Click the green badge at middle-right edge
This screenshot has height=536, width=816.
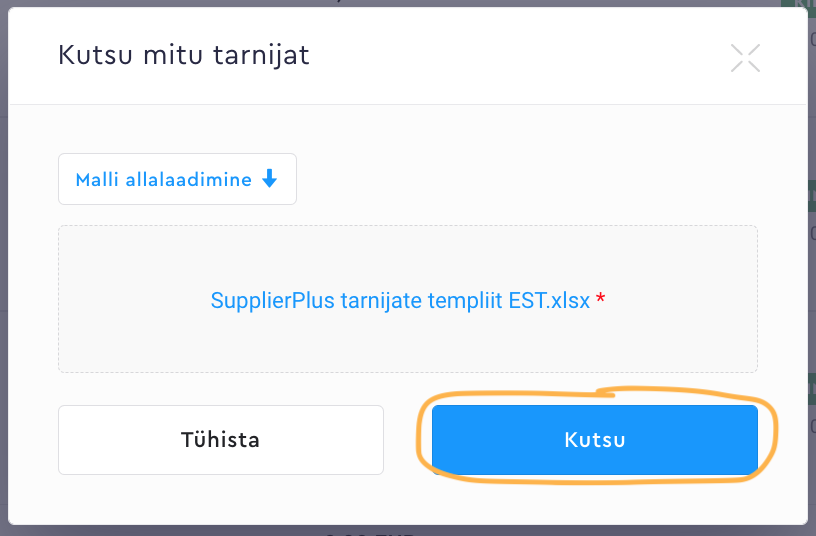coord(811,195)
